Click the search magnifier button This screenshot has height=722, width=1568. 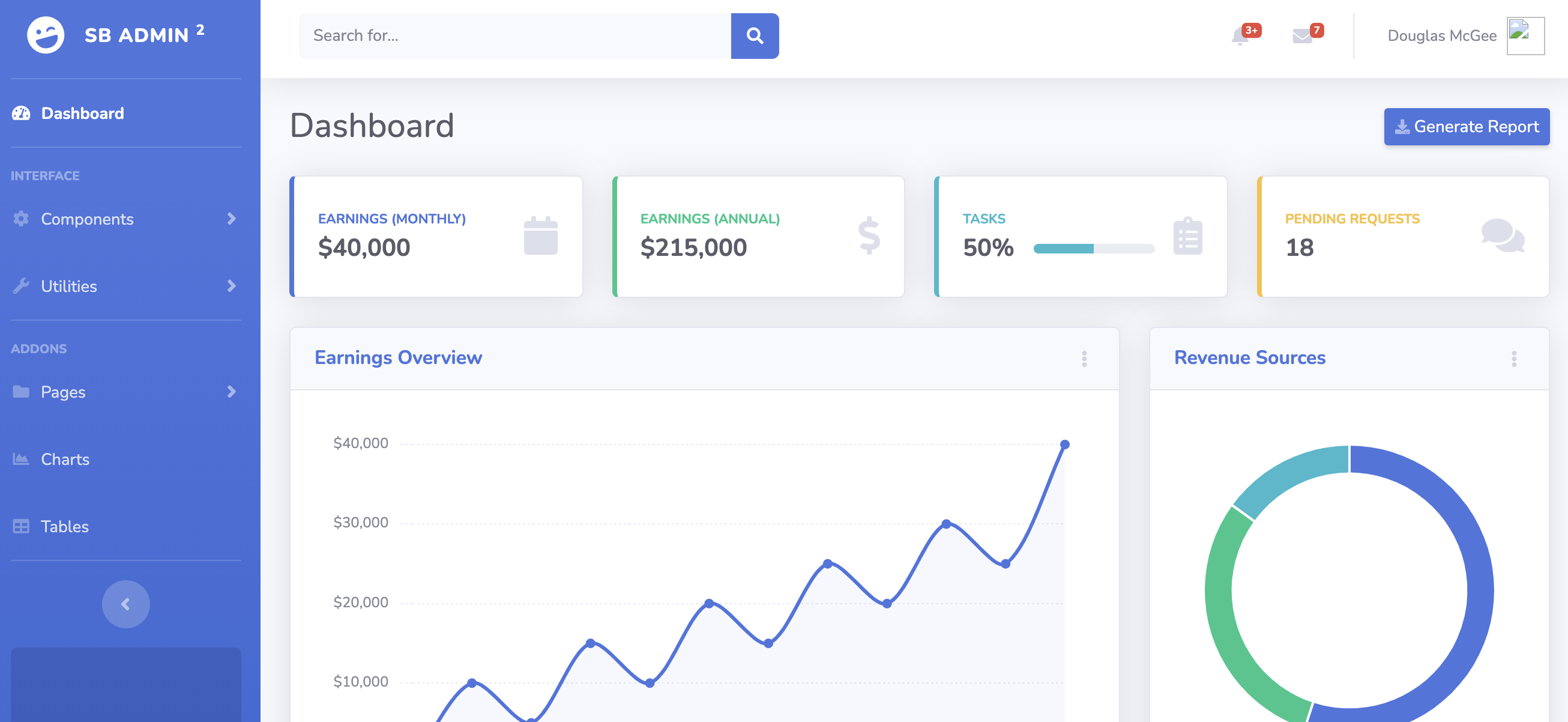754,36
